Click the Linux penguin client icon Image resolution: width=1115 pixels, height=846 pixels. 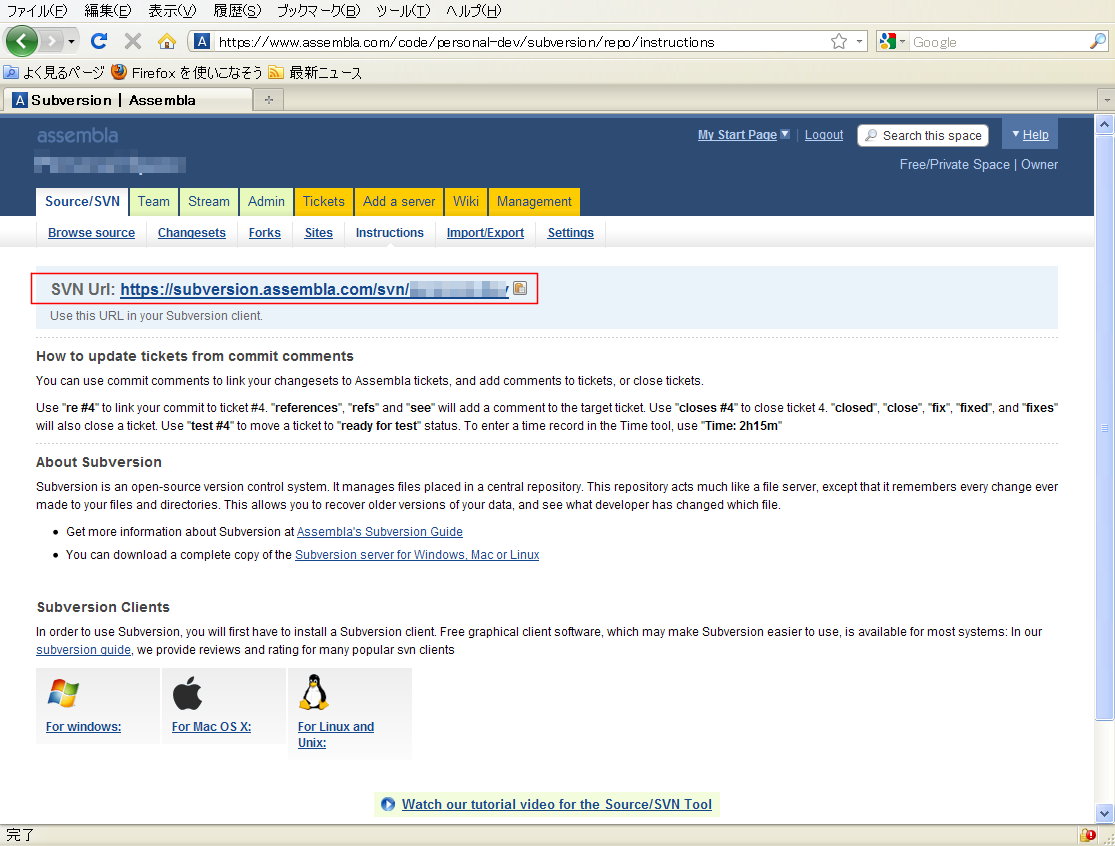(314, 692)
